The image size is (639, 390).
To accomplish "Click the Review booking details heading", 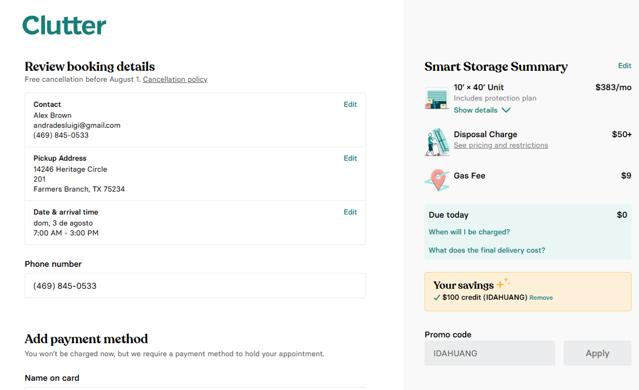I will [90, 66].
